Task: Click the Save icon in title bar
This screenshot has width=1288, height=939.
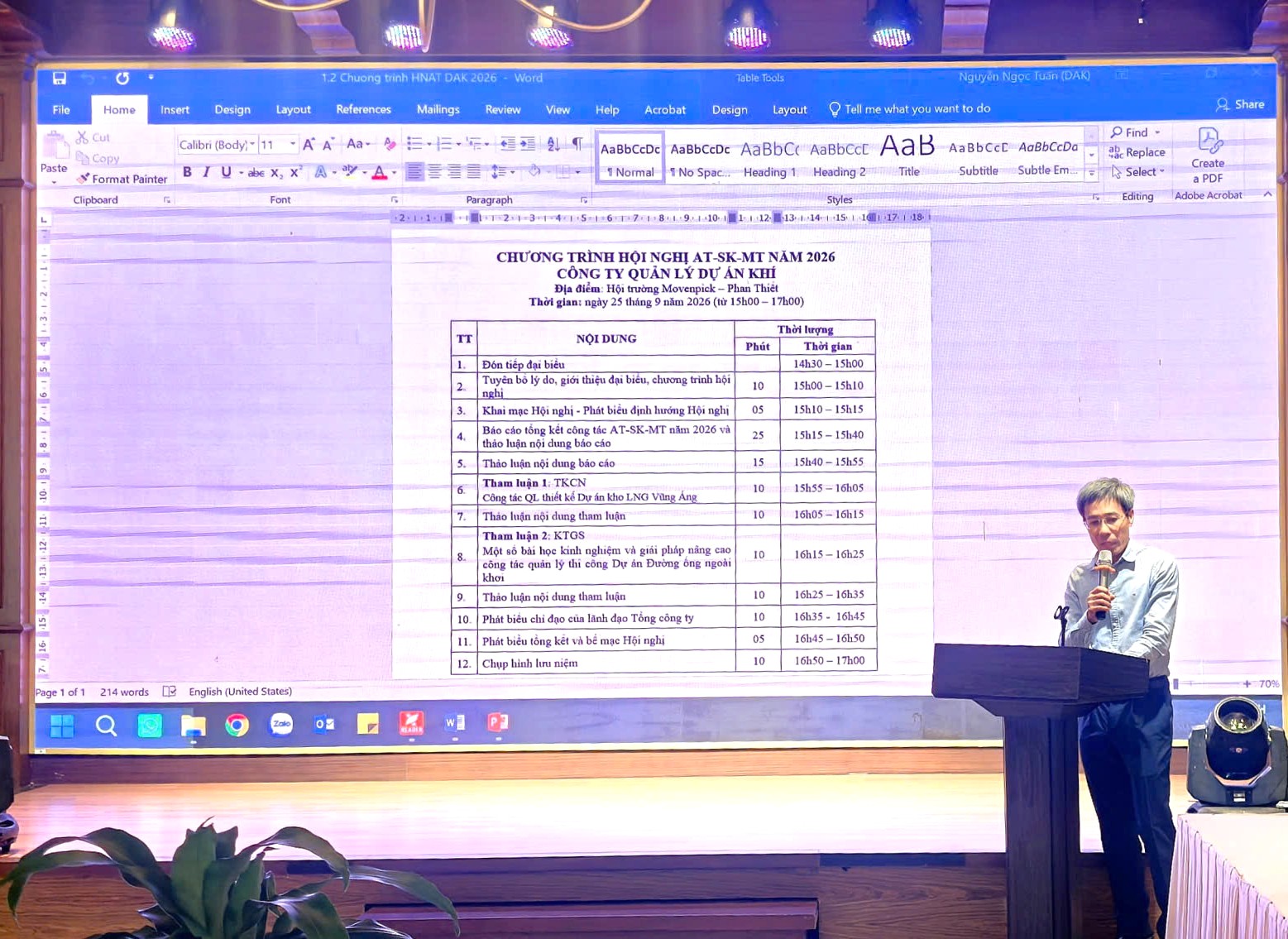Action: (x=60, y=78)
